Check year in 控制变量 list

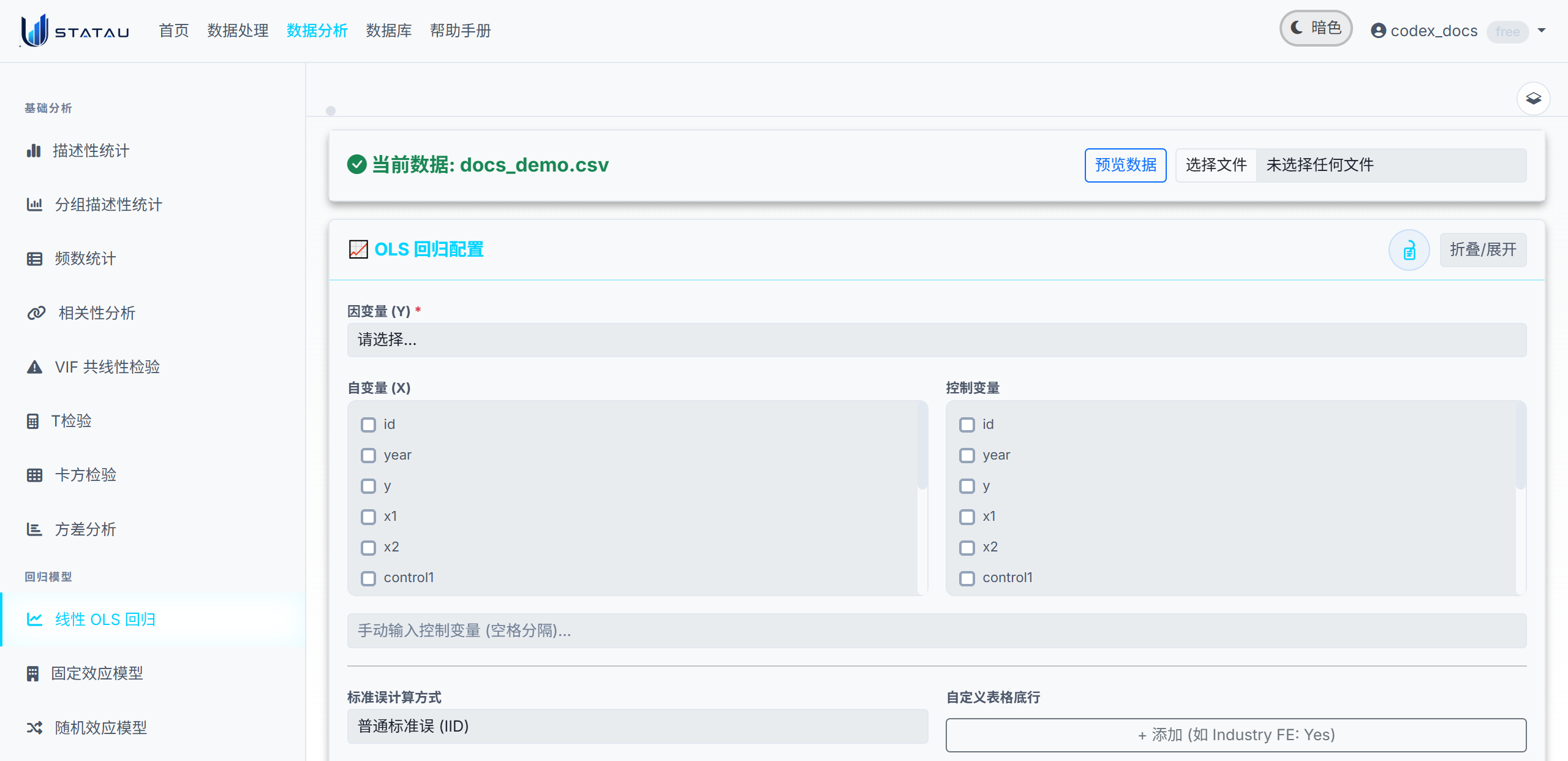(967, 455)
